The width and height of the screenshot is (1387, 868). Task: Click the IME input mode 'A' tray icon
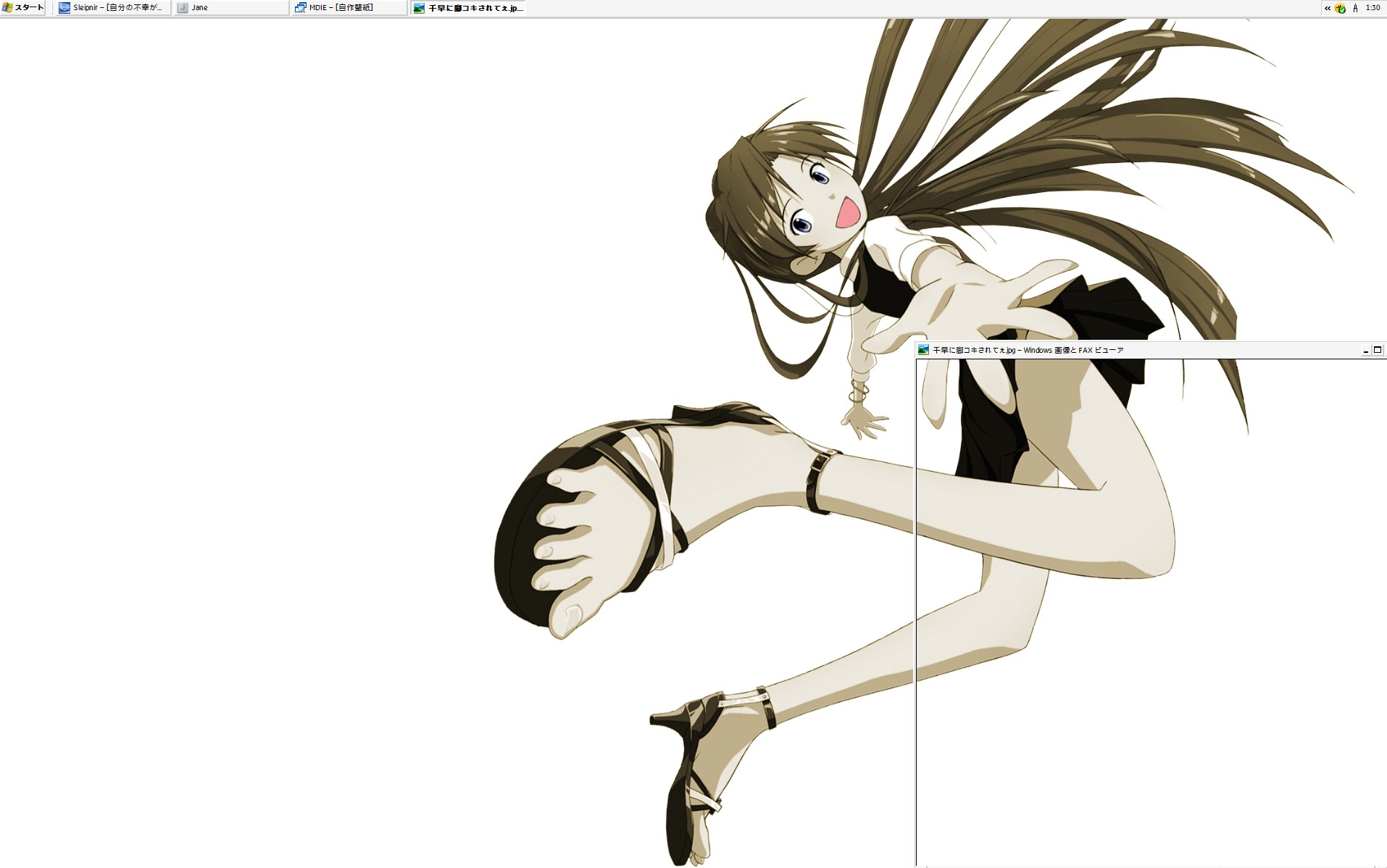[x=1355, y=8]
